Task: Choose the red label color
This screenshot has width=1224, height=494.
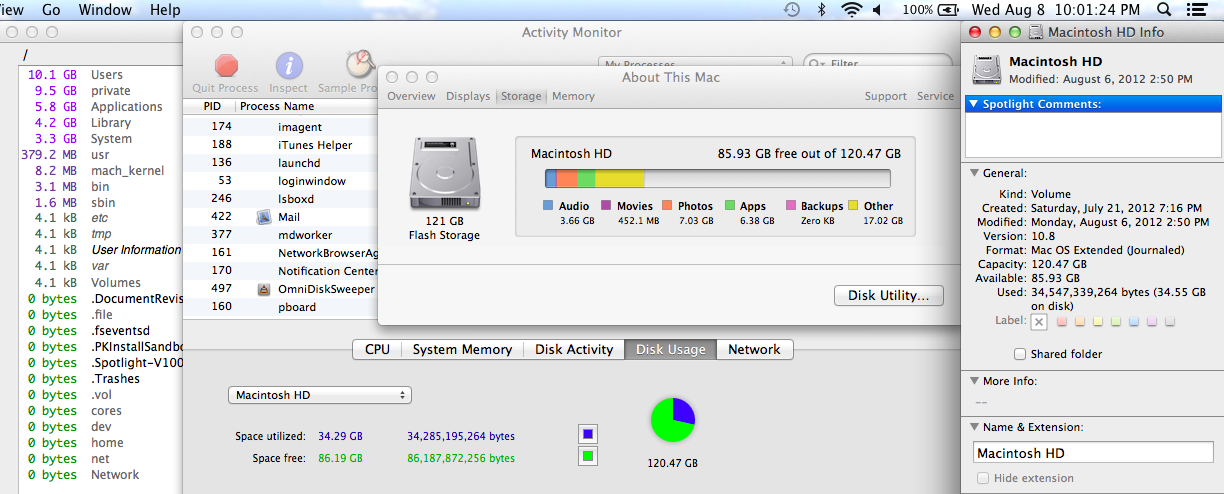Action: point(1062,322)
